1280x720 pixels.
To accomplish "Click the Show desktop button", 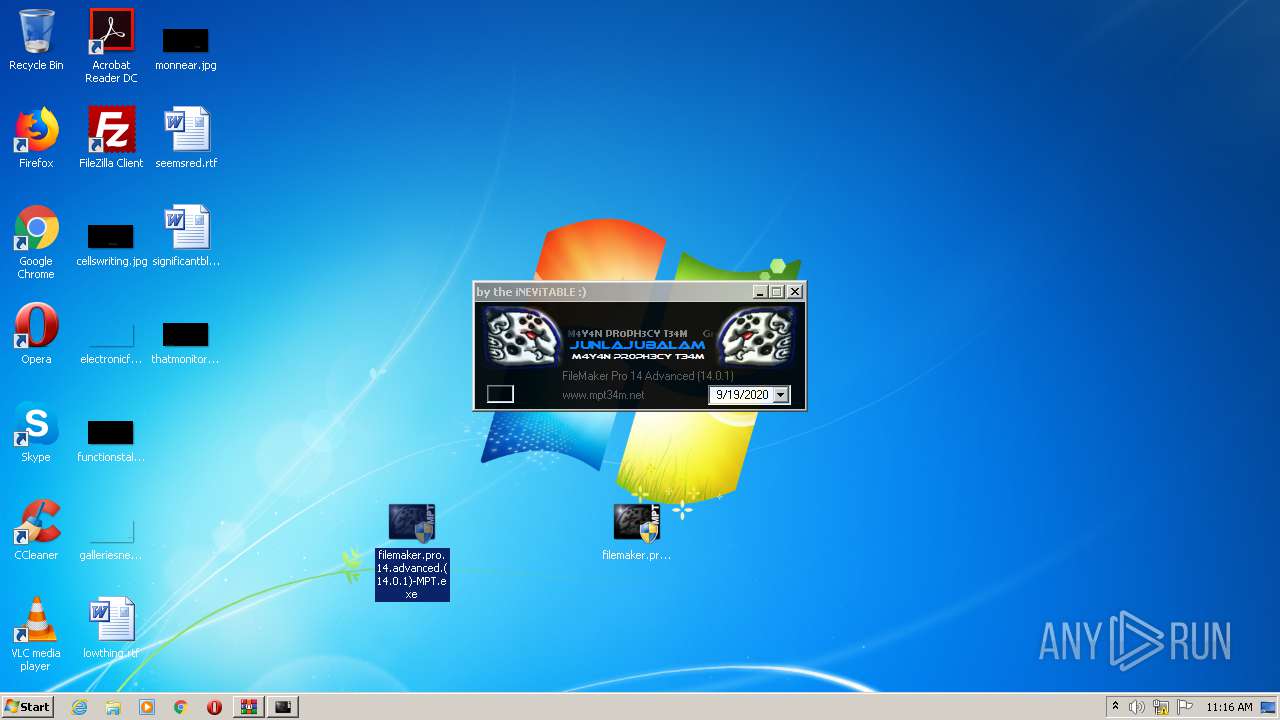I will point(1269,707).
